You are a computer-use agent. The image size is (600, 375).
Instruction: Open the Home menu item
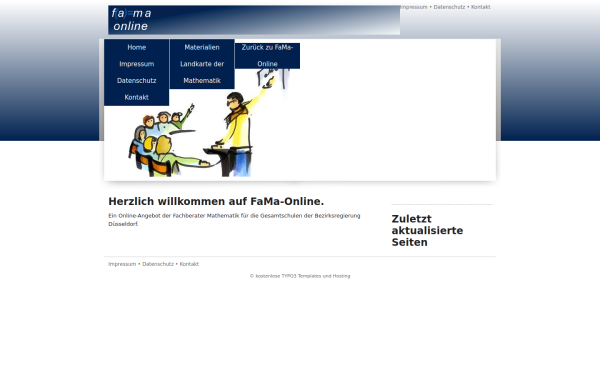pyautogui.click(x=137, y=47)
